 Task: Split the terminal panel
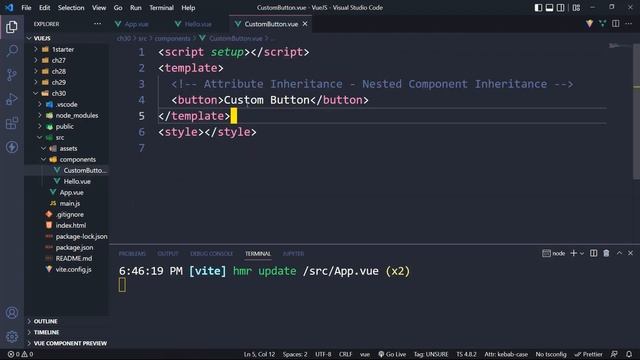point(593,253)
